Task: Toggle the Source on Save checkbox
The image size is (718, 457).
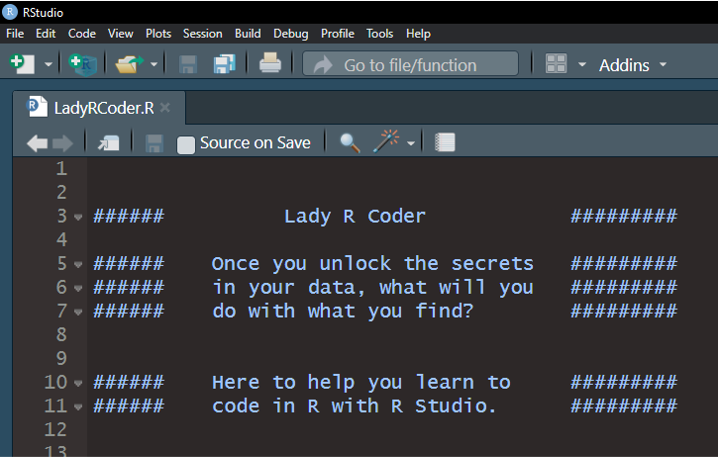Action: pos(185,145)
